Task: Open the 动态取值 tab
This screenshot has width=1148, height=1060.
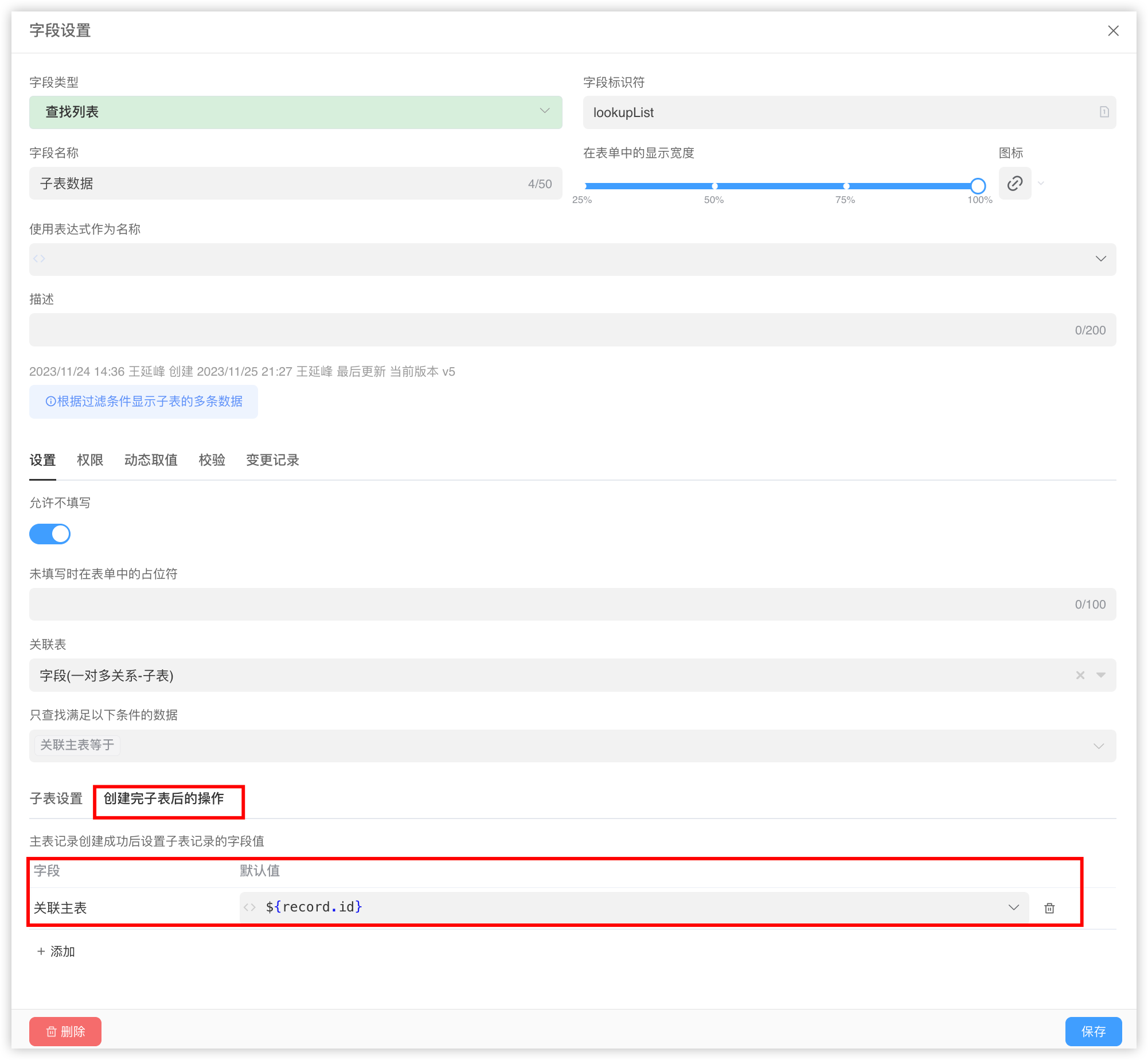Action: pos(151,460)
